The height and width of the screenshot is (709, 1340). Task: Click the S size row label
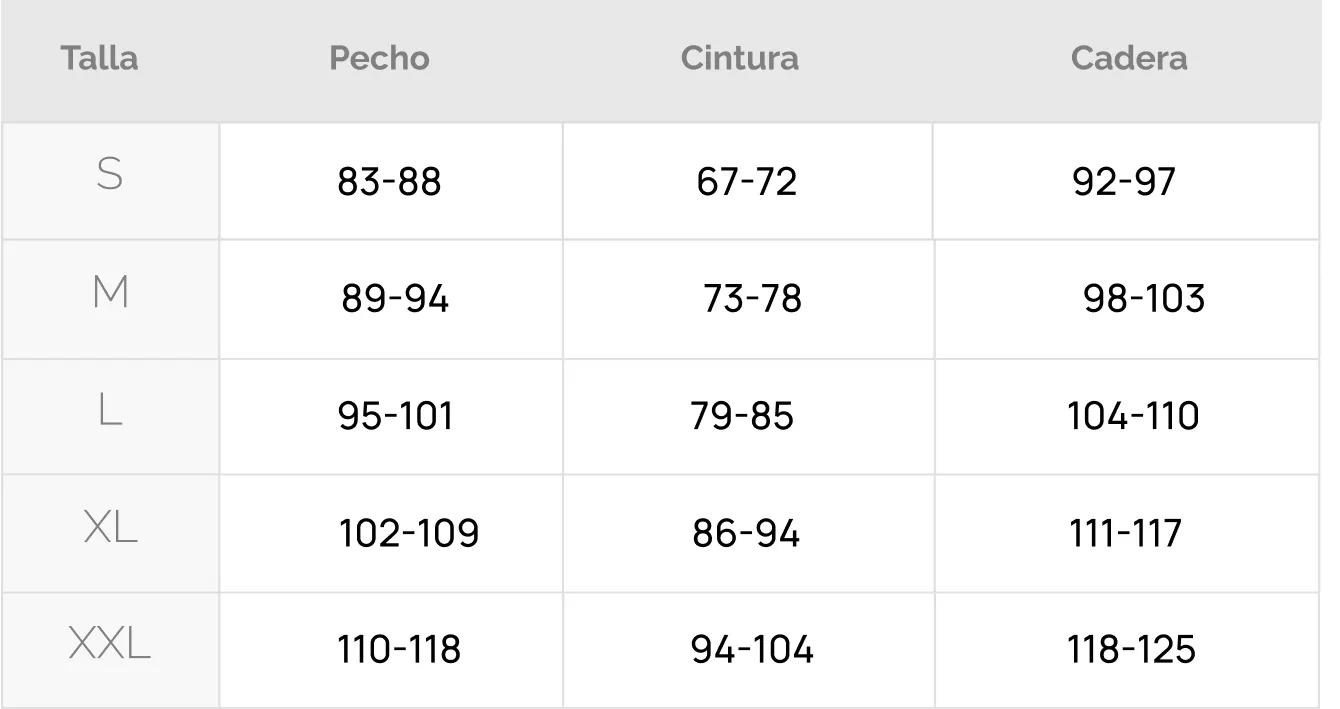click(x=110, y=175)
